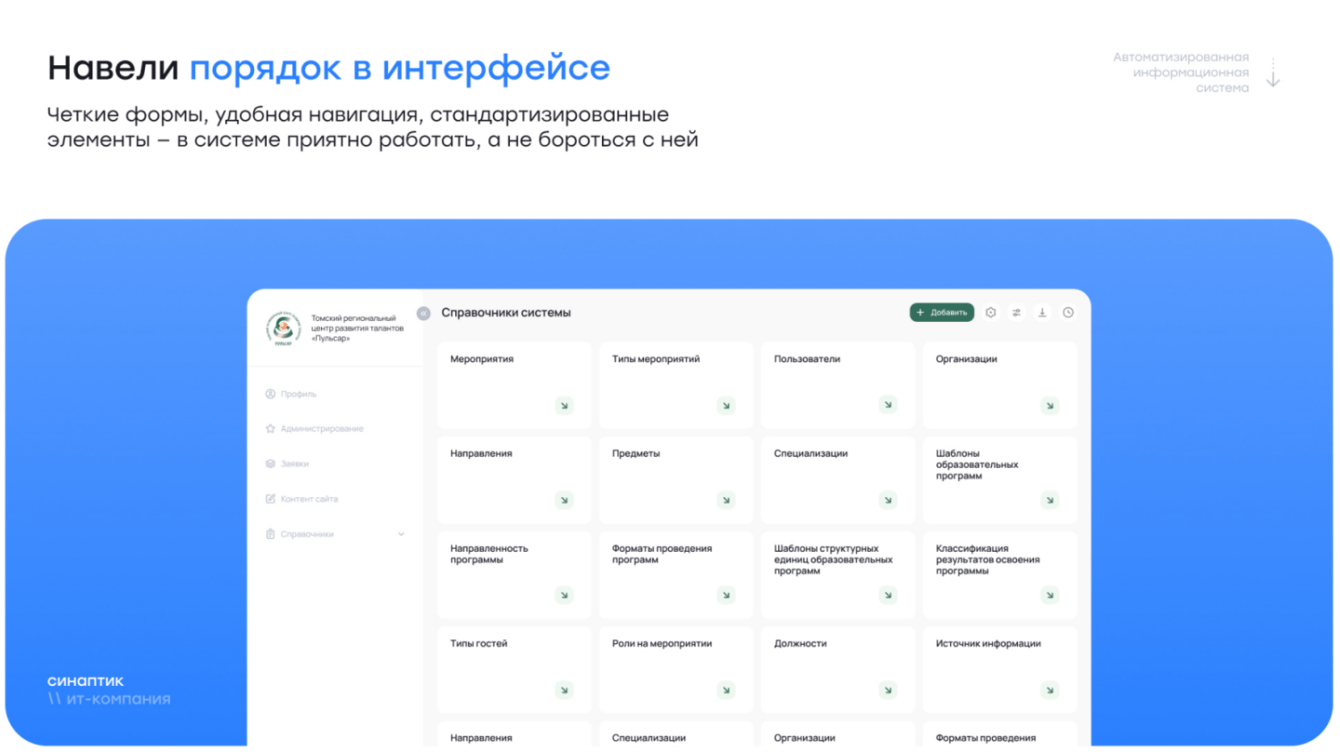Click the arrow icon beside Организации
The image size is (1340, 752).
[x=1050, y=405]
